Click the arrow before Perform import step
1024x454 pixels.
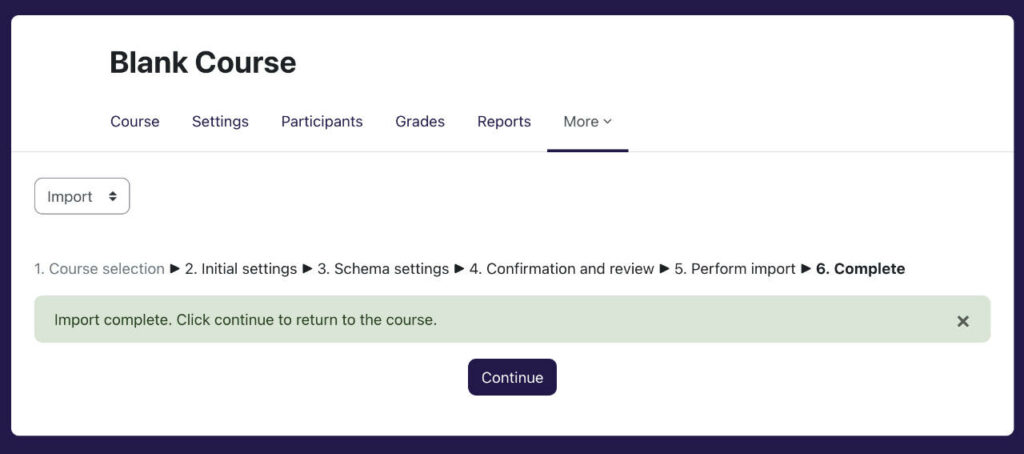[x=664, y=269]
